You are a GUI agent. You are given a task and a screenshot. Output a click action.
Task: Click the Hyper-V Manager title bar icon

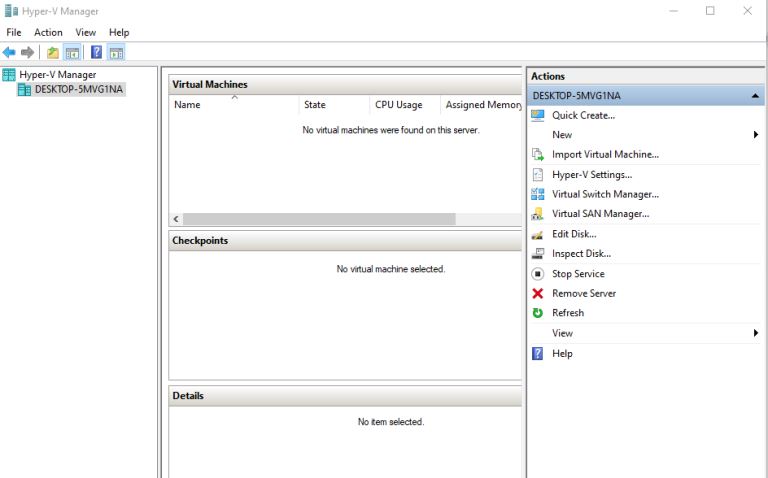click(11, 11)
